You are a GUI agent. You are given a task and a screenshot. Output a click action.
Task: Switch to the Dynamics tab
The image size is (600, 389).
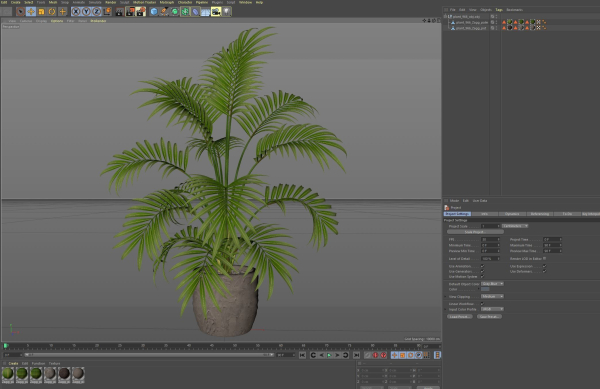(x=512, y=214)
